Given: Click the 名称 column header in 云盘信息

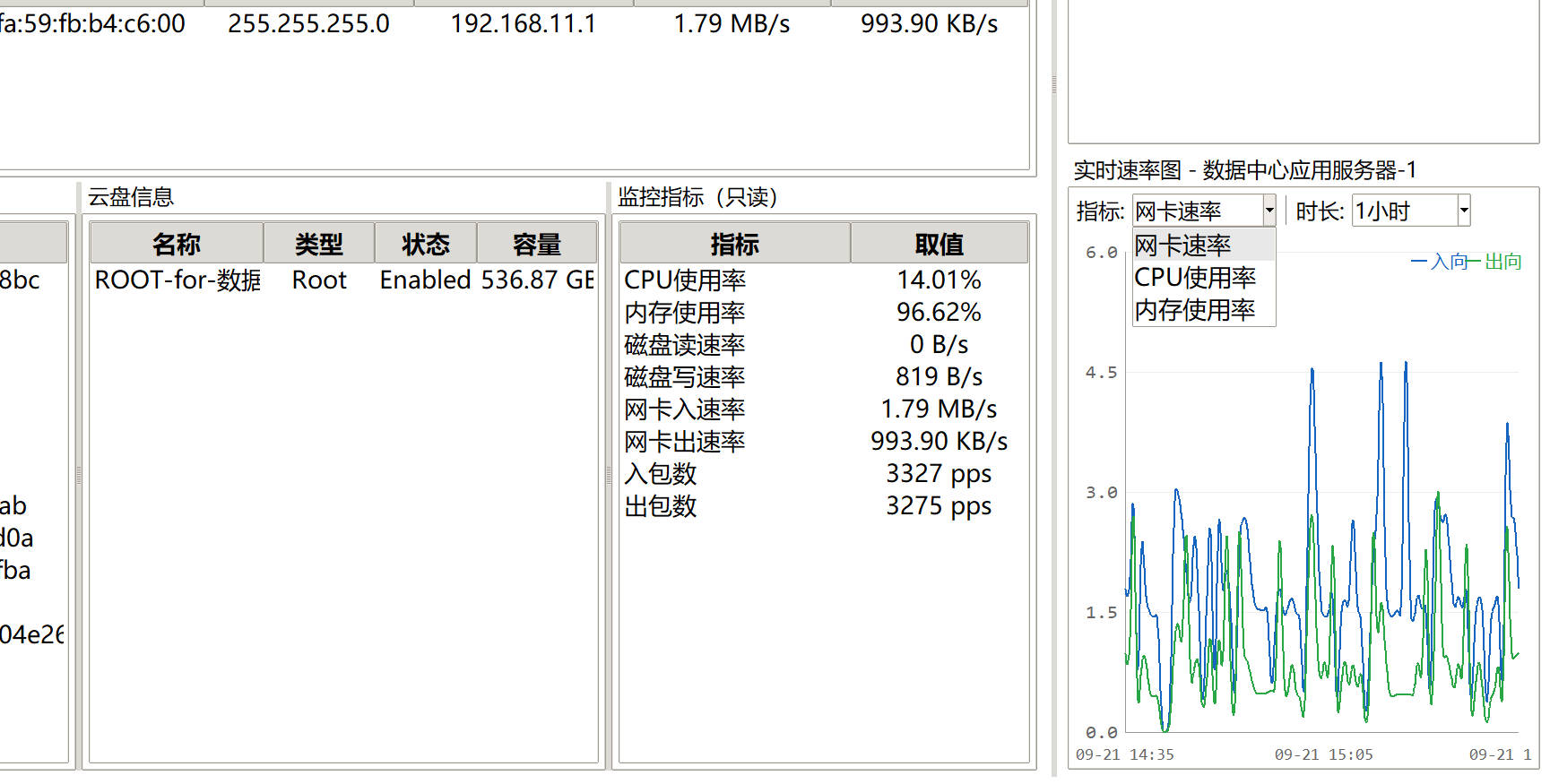Looking at the screenshot, I should point(177,244).
